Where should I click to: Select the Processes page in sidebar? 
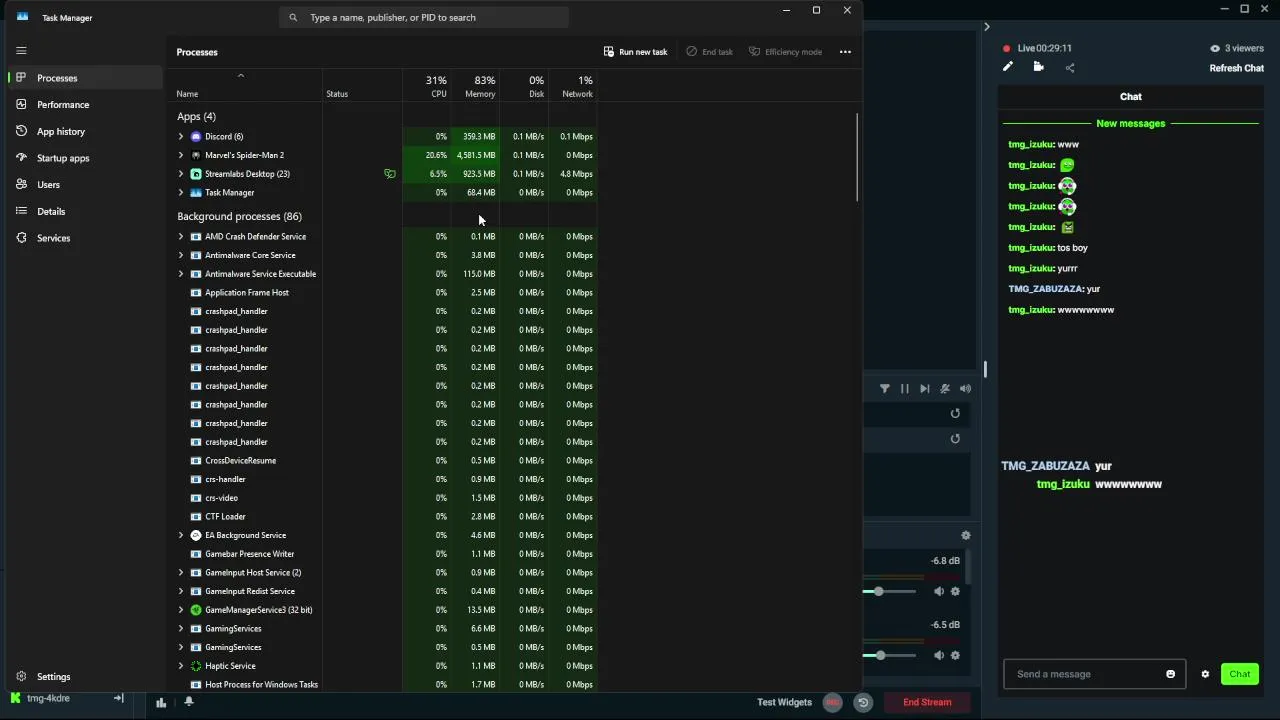click(84, 78)
